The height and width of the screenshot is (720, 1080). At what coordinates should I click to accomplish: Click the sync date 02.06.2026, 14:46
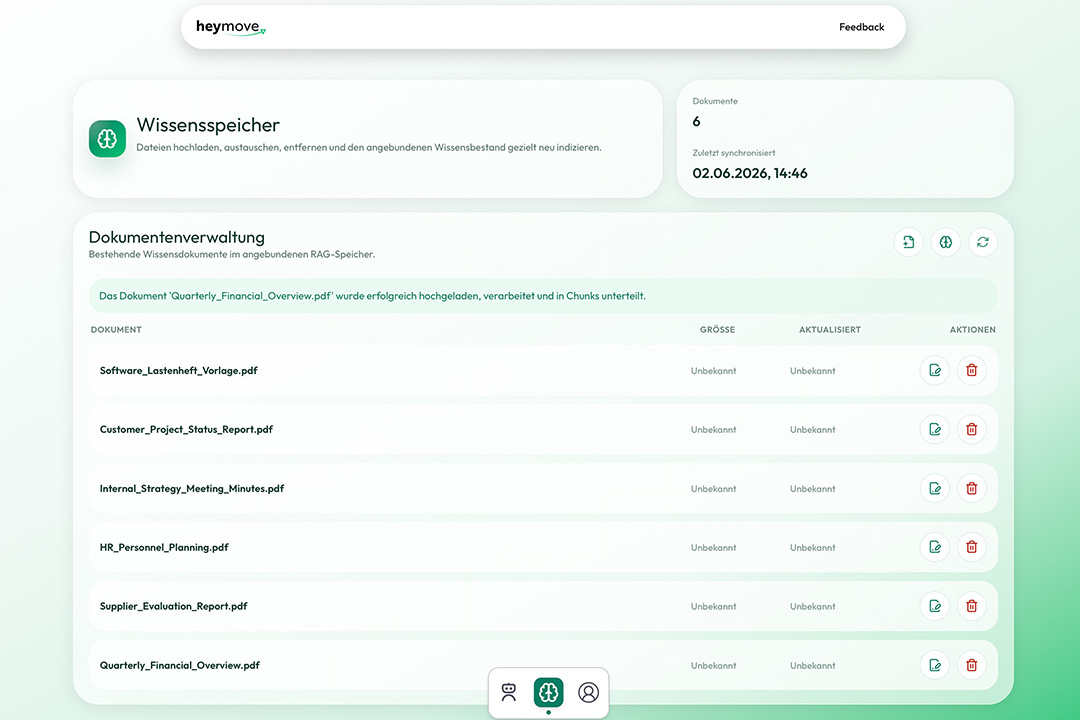click(x=749, y=173)
